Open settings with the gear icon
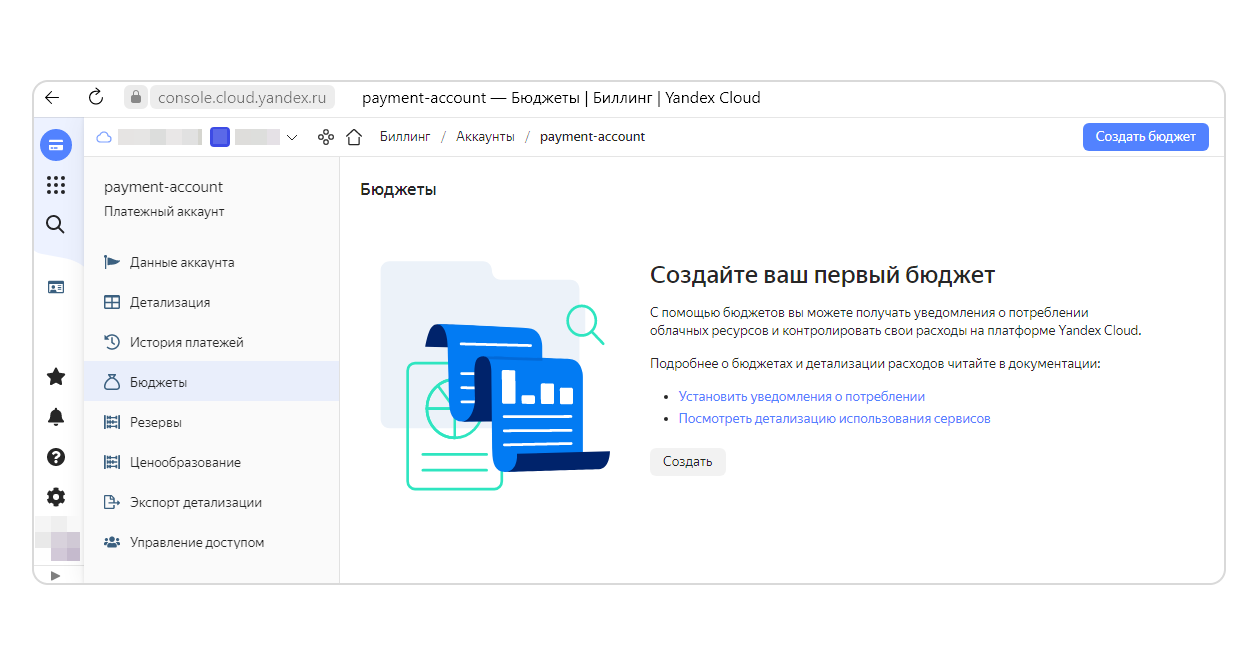This screenshot has width=1258, height=665. point(56,497)
